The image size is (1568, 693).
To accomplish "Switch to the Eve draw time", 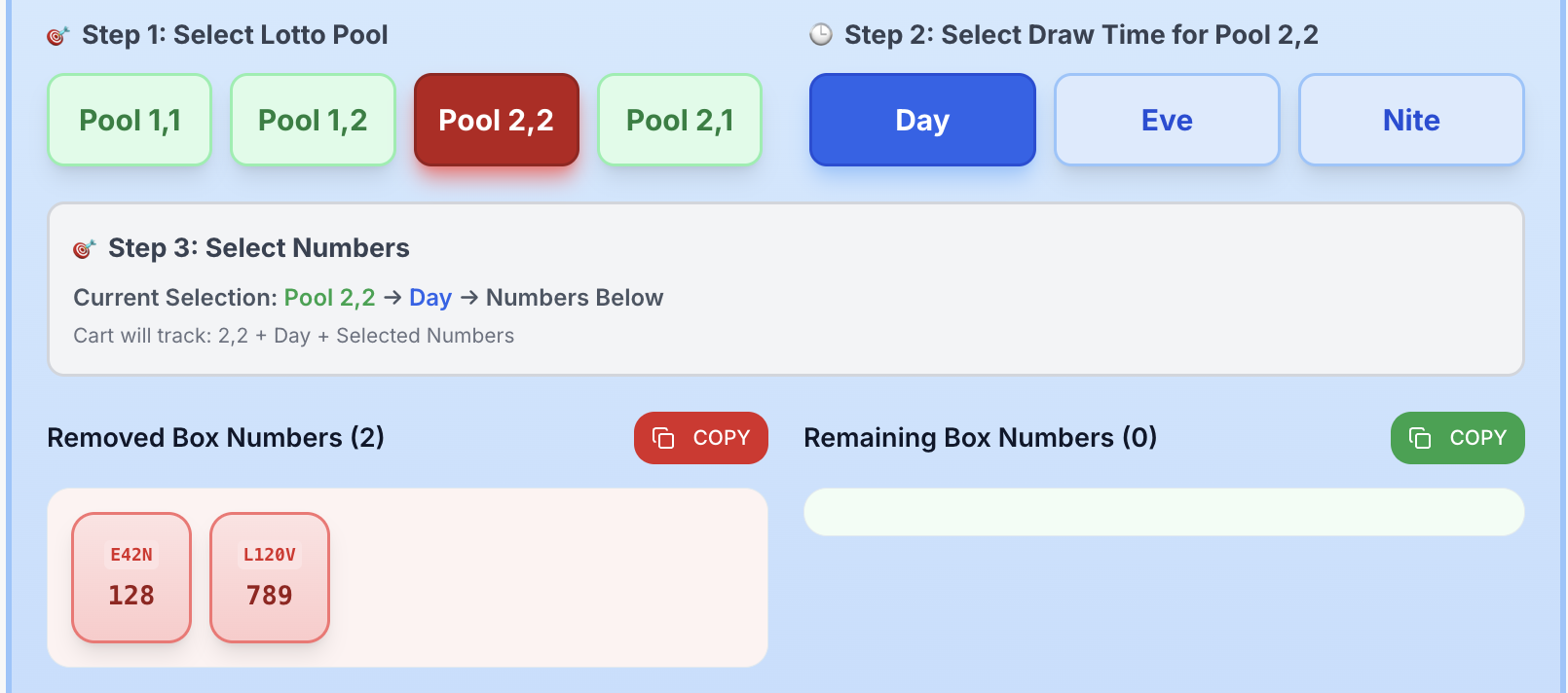I will [x=1167, y=120].
